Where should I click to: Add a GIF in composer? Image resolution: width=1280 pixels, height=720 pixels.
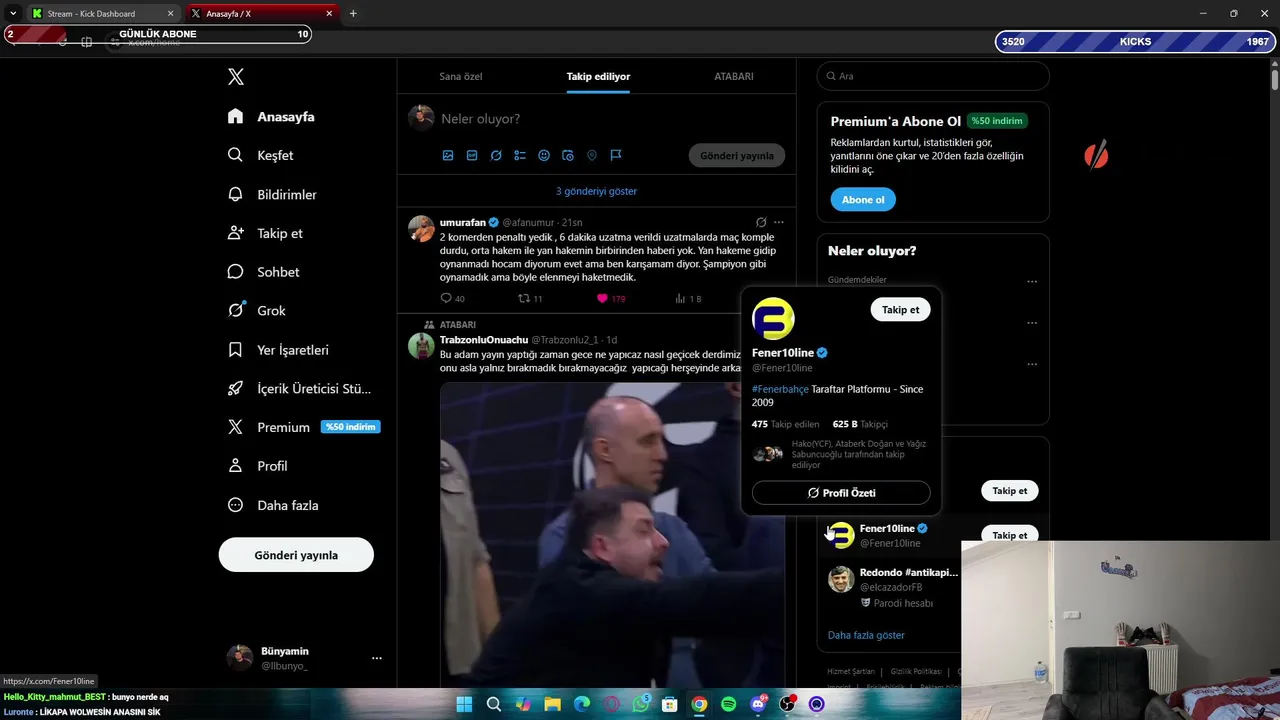[472, 156]
